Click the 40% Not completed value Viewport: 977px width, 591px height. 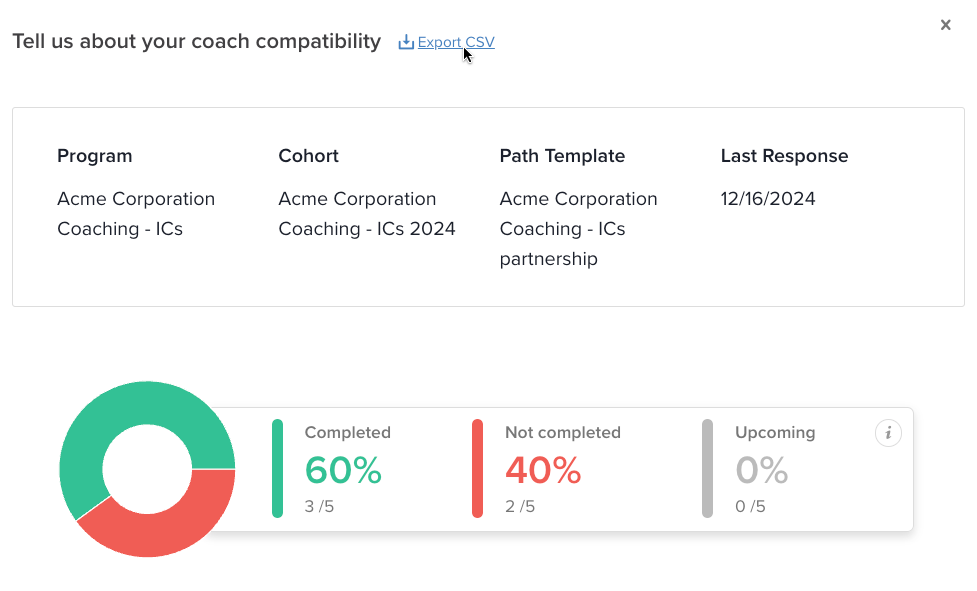click(543, 470)
